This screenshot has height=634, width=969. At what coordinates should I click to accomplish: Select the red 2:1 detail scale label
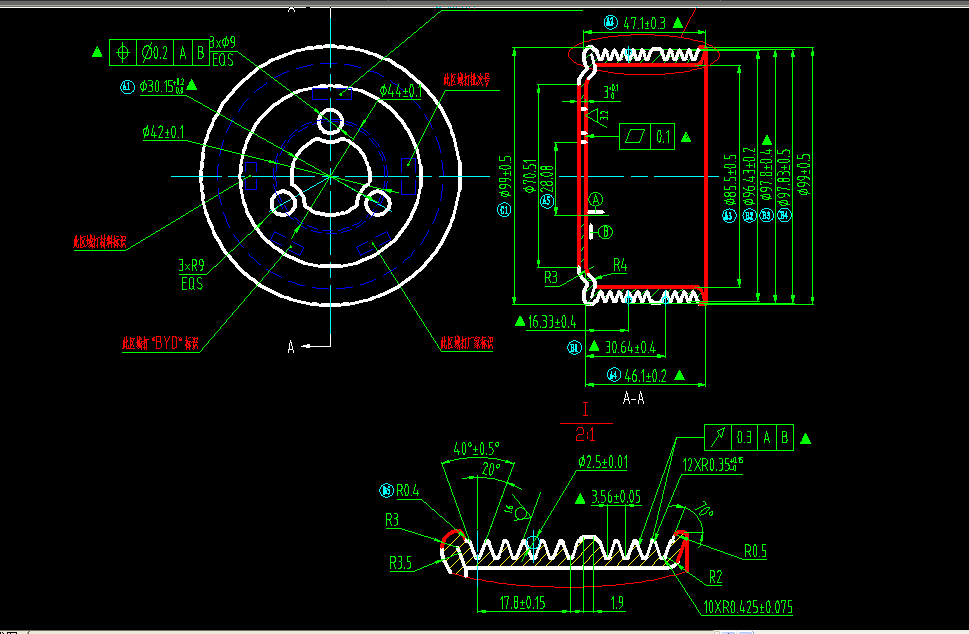click(x=585, y=435)
